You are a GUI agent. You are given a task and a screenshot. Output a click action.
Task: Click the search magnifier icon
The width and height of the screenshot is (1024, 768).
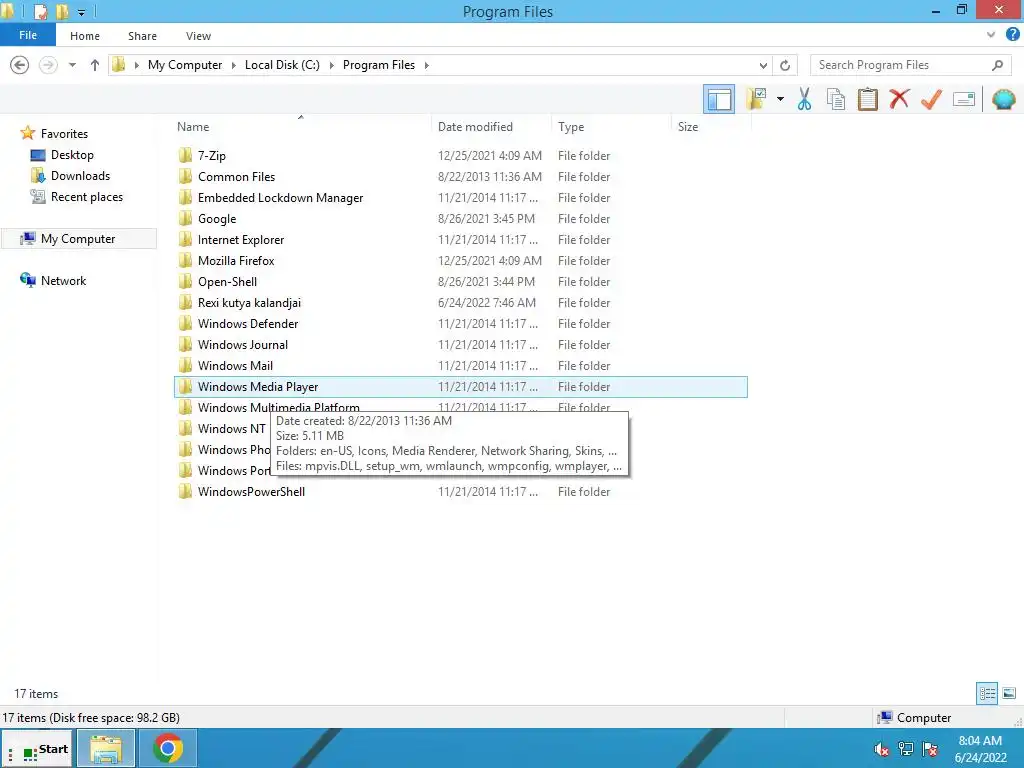[x=997, y=65]
